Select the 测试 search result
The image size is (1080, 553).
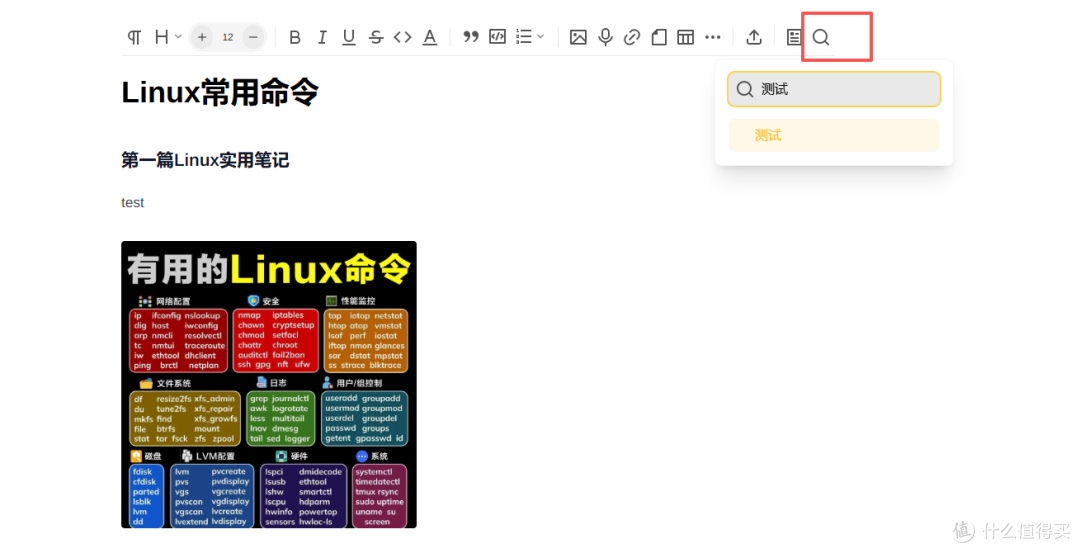pos(834,135)
